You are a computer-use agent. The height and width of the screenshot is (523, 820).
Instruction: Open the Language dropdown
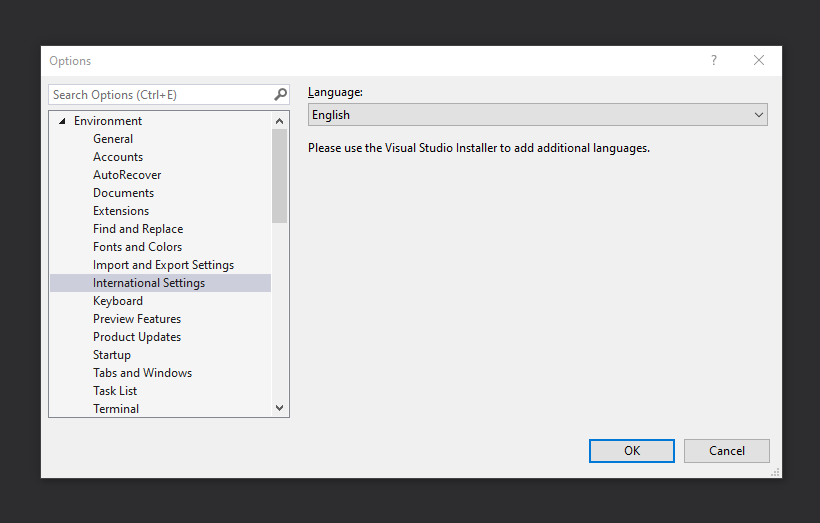[538, 115]
